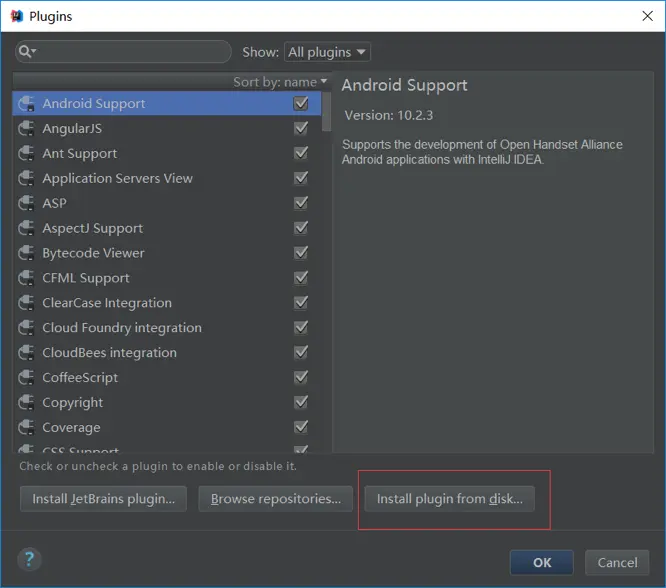Viewport: 666px width, 588px height.
Task: Click Install JetBrains plugin button
Action: tap(103, 499)
